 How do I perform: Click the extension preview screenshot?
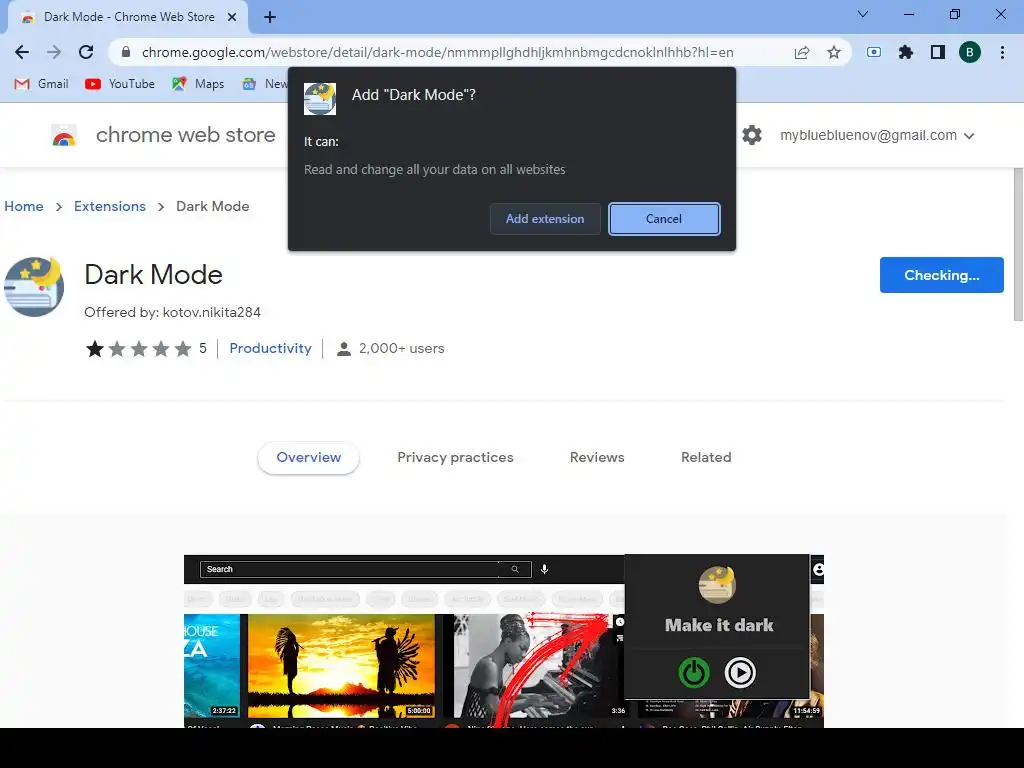[504, 641]
